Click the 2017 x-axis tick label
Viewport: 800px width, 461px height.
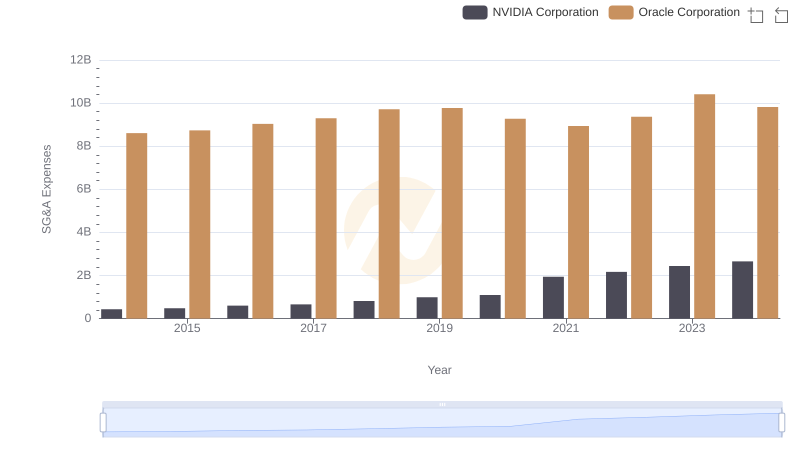(313, 328)
